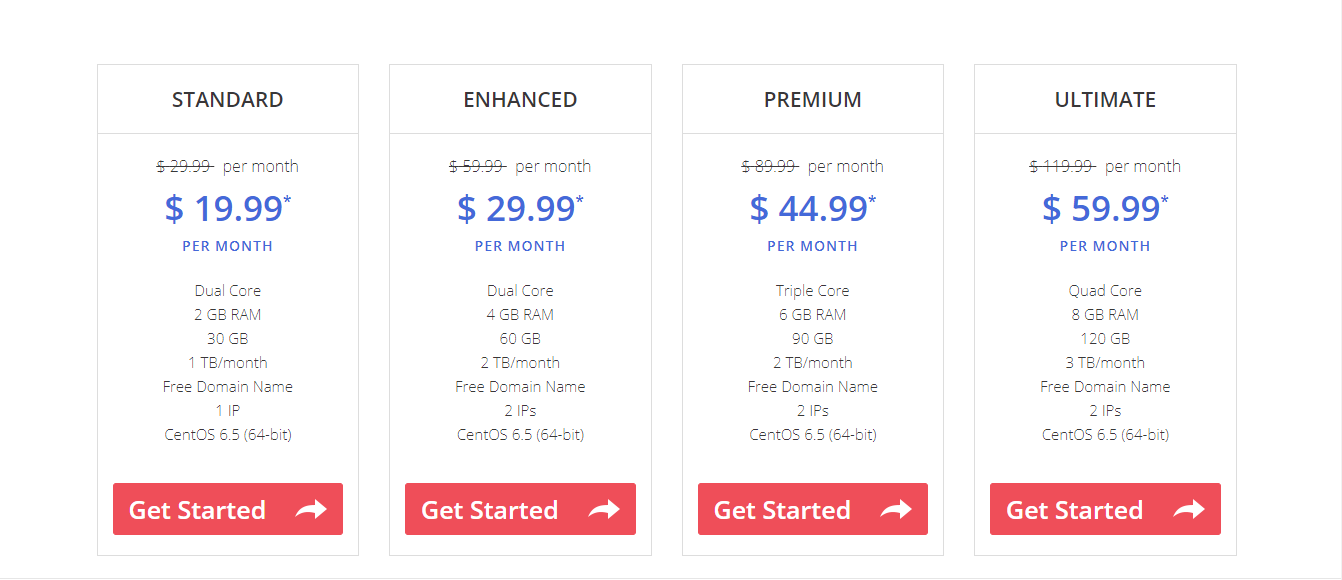Click the Triple Core feature text

click(x=813, y=291)
